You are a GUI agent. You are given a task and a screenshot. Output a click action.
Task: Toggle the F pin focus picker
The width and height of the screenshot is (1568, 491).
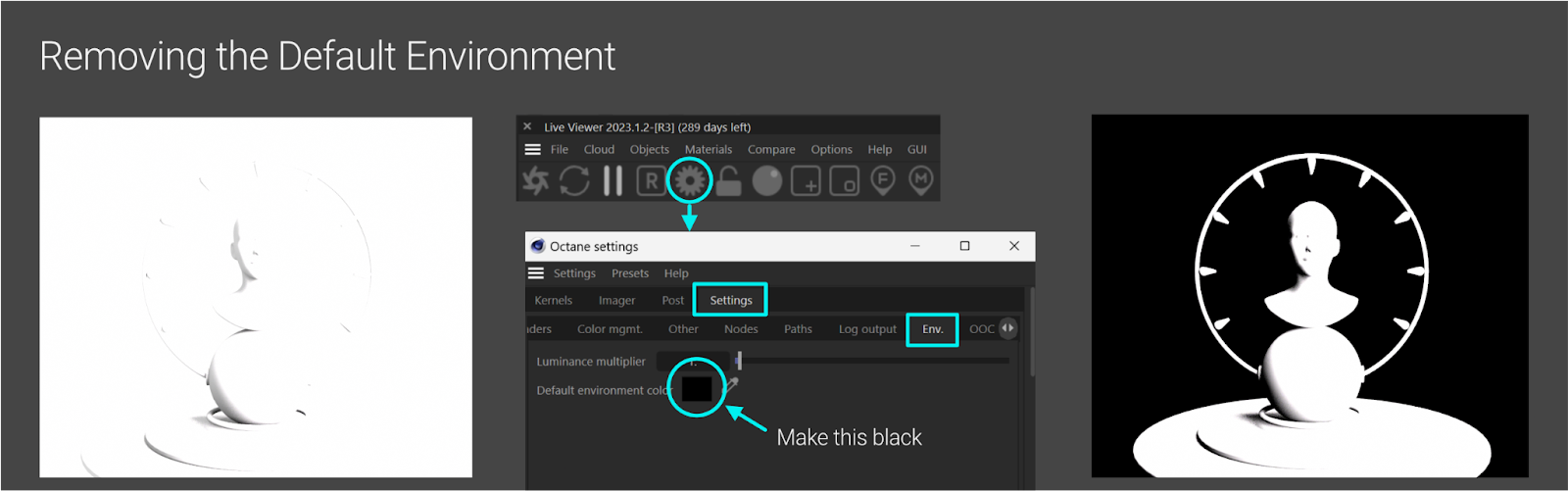tap(882, 181)
